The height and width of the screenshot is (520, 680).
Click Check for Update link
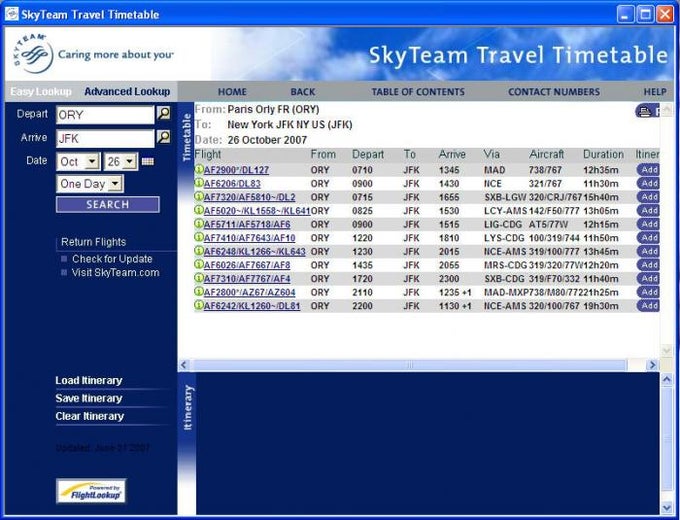click(x=112, y=259)
